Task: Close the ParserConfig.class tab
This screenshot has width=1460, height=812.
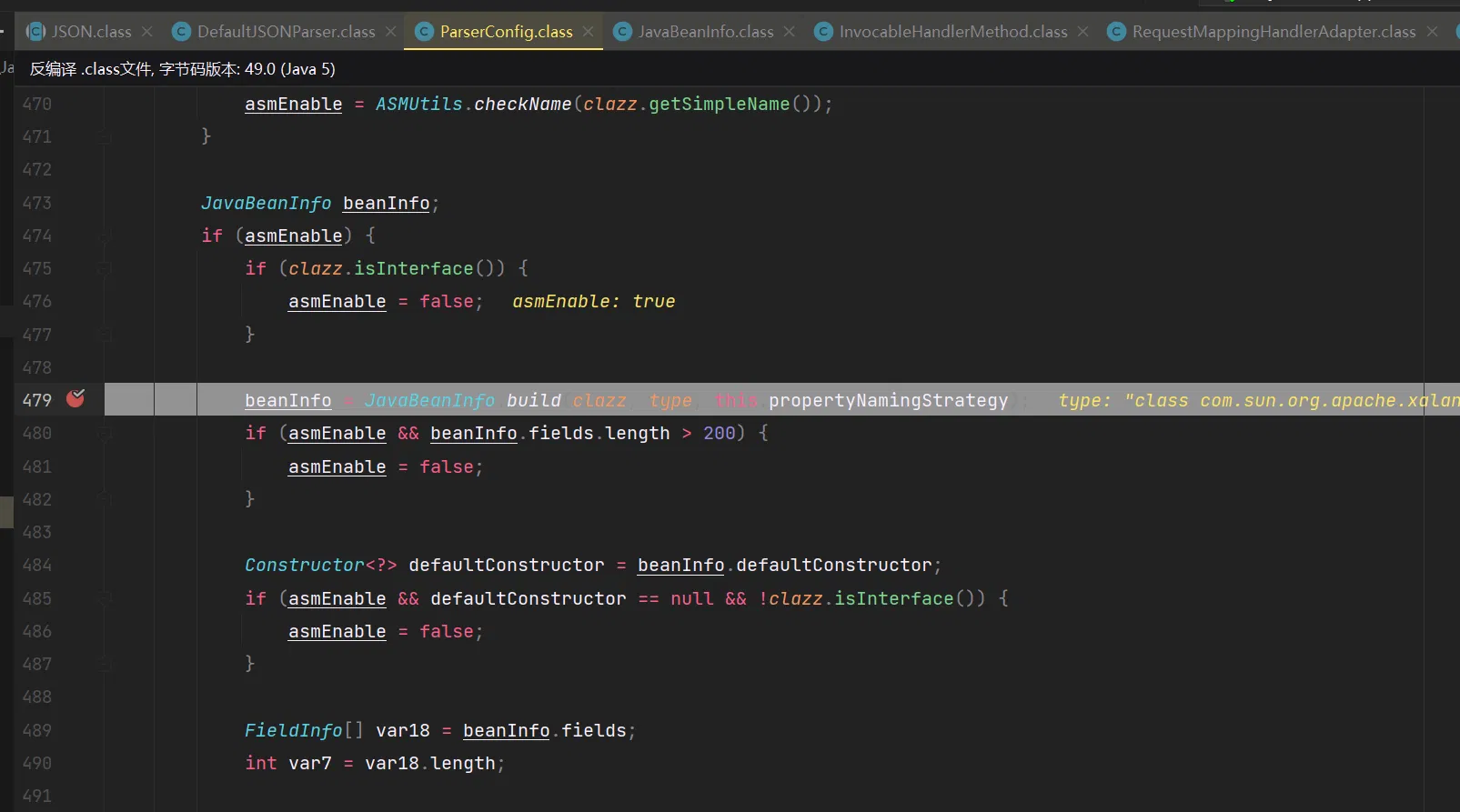Action: 589,32
